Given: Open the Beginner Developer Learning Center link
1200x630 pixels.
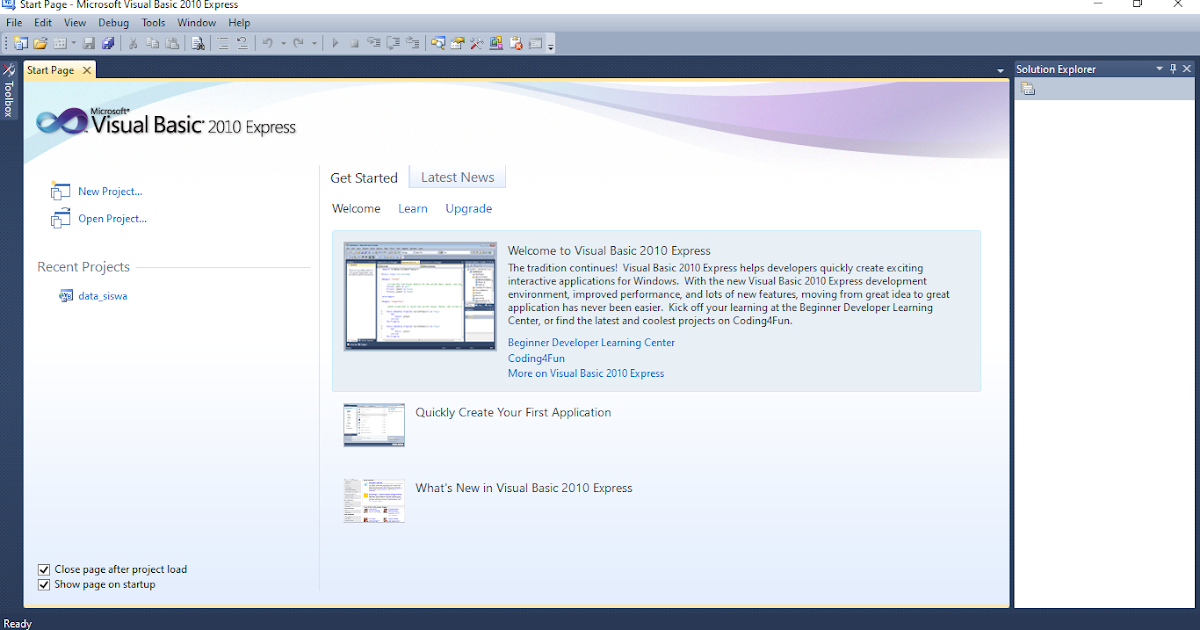Looking at the screenshot, I should 591,342.
